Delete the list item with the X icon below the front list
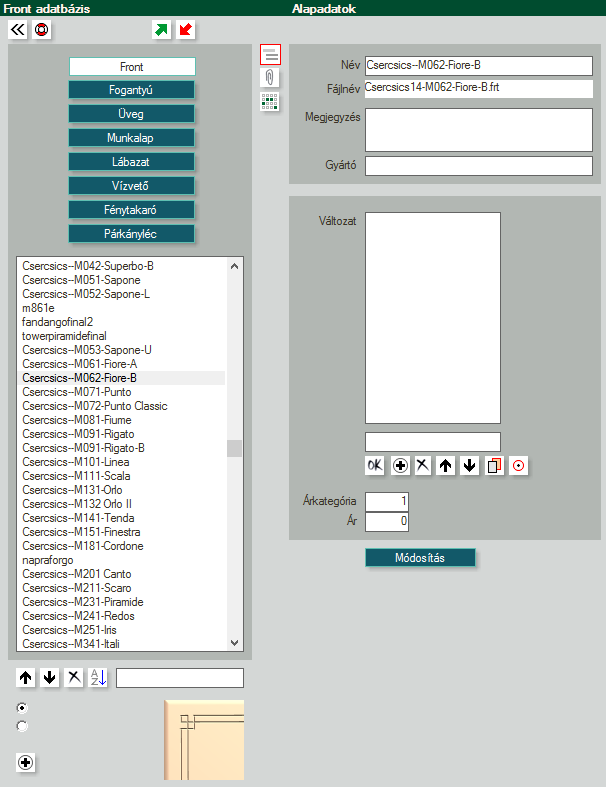The width and height of the screenshot is (606, 787). click(x=74, y=678)
